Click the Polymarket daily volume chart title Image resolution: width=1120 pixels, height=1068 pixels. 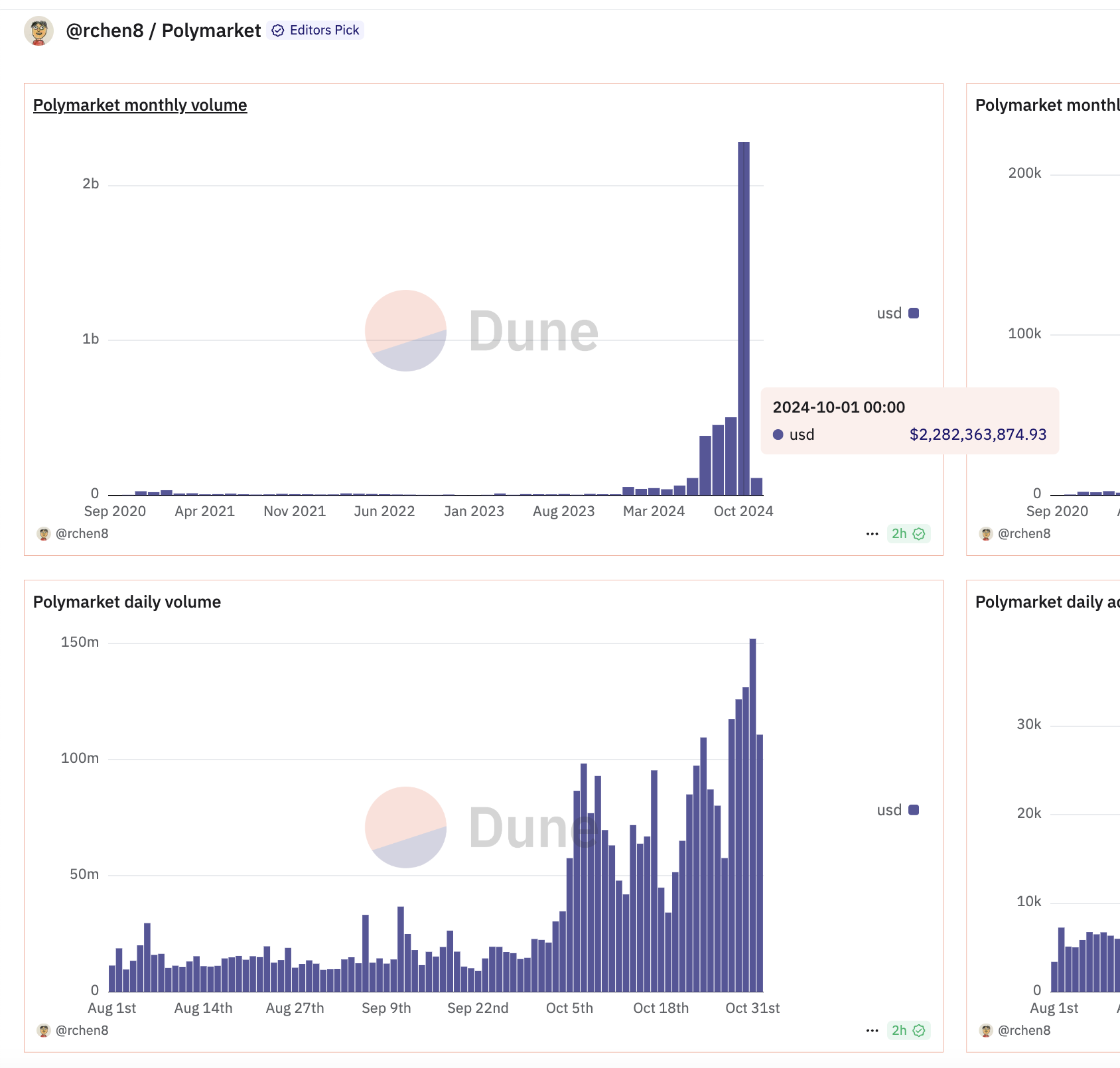[x=127, y=602]
